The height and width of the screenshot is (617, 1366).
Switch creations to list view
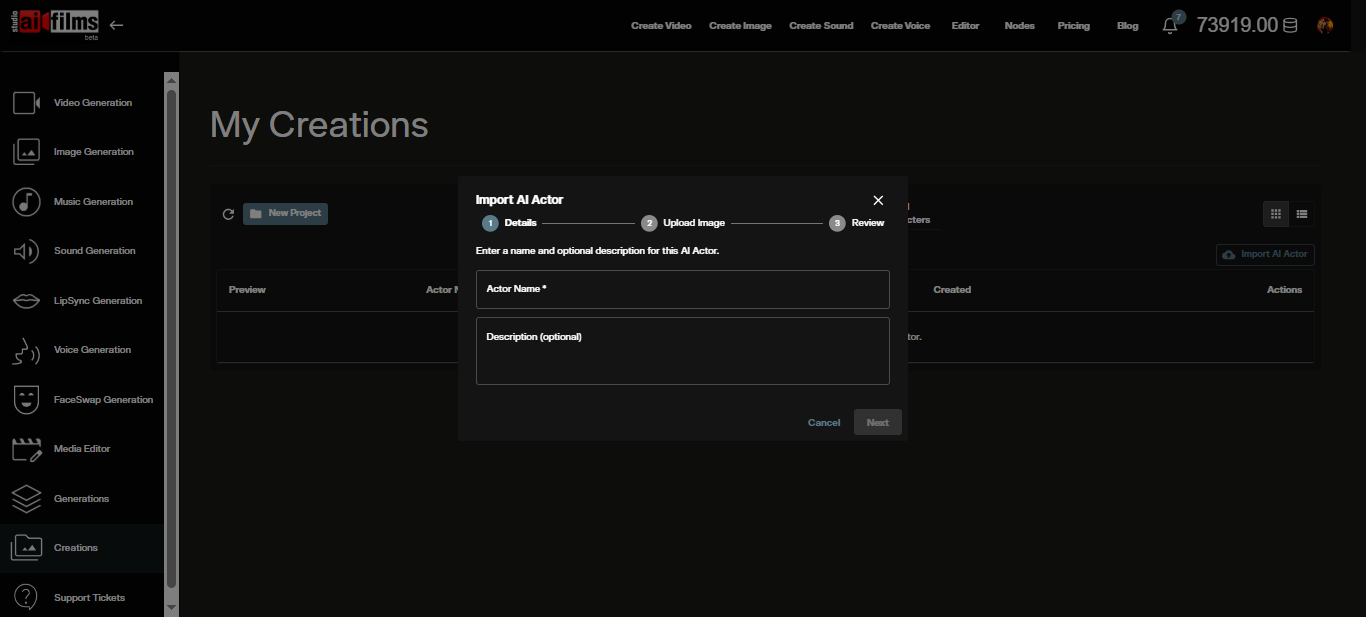[x=1302, y=213]
